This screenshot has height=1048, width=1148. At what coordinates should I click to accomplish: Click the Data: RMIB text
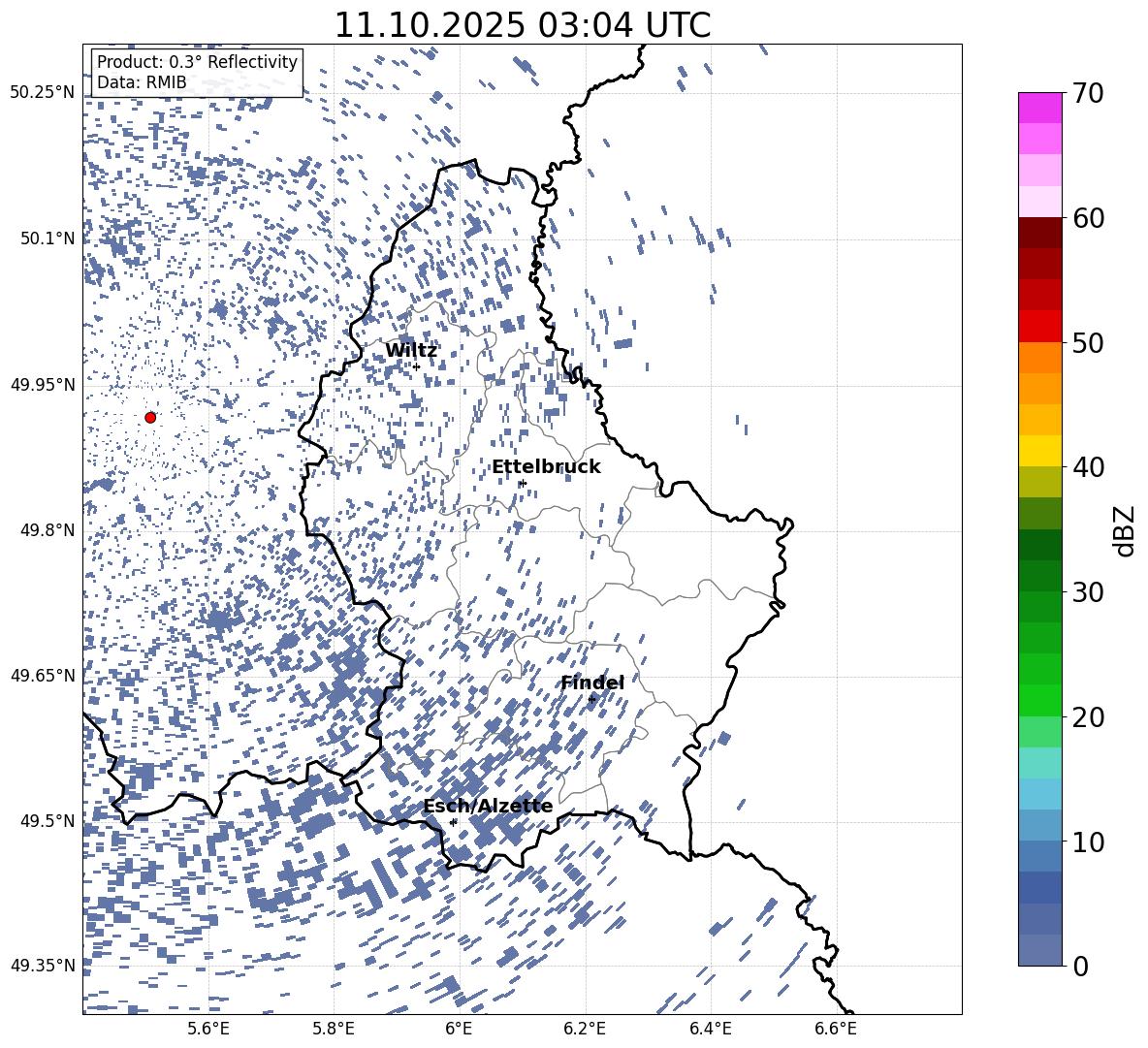[x=142, y=82]
